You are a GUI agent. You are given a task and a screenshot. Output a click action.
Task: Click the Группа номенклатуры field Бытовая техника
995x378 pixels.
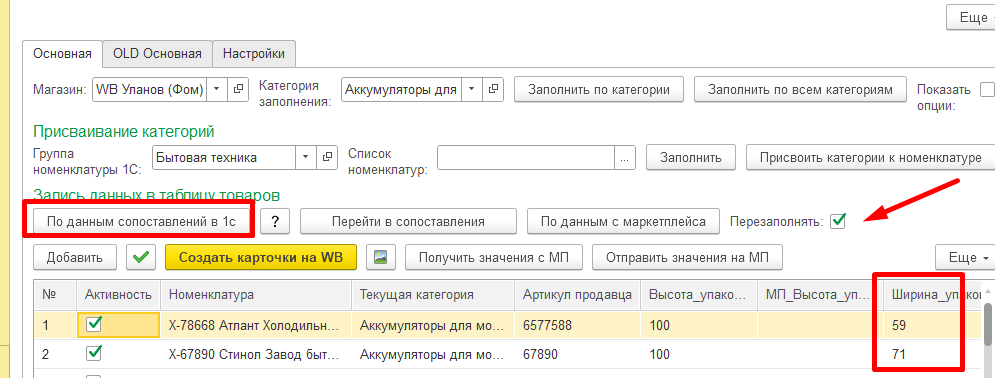(224, 157)
